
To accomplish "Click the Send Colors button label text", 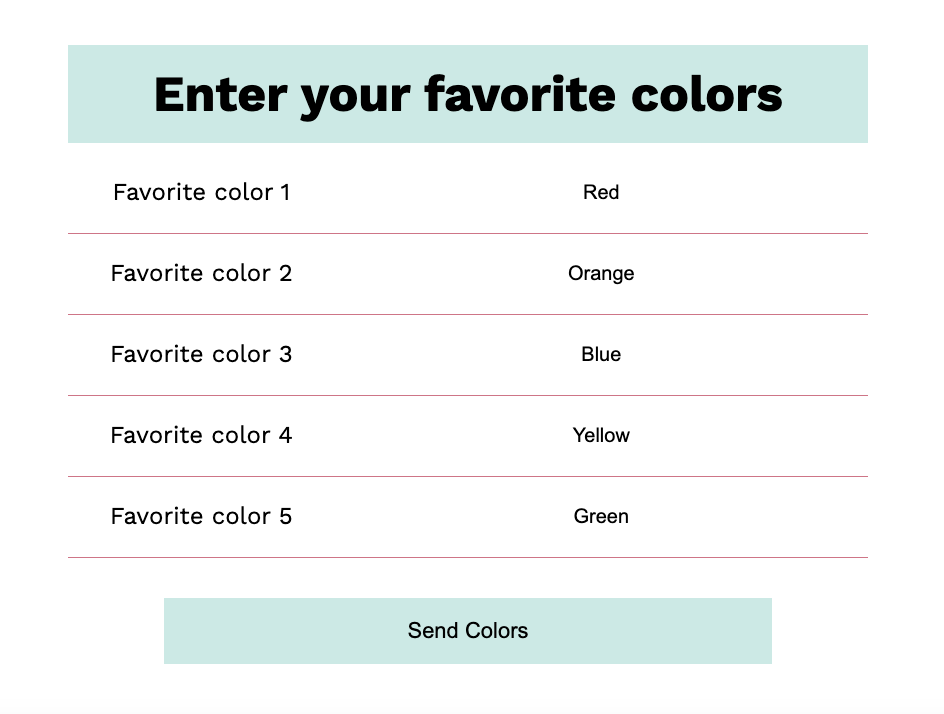I will (467, 631).
